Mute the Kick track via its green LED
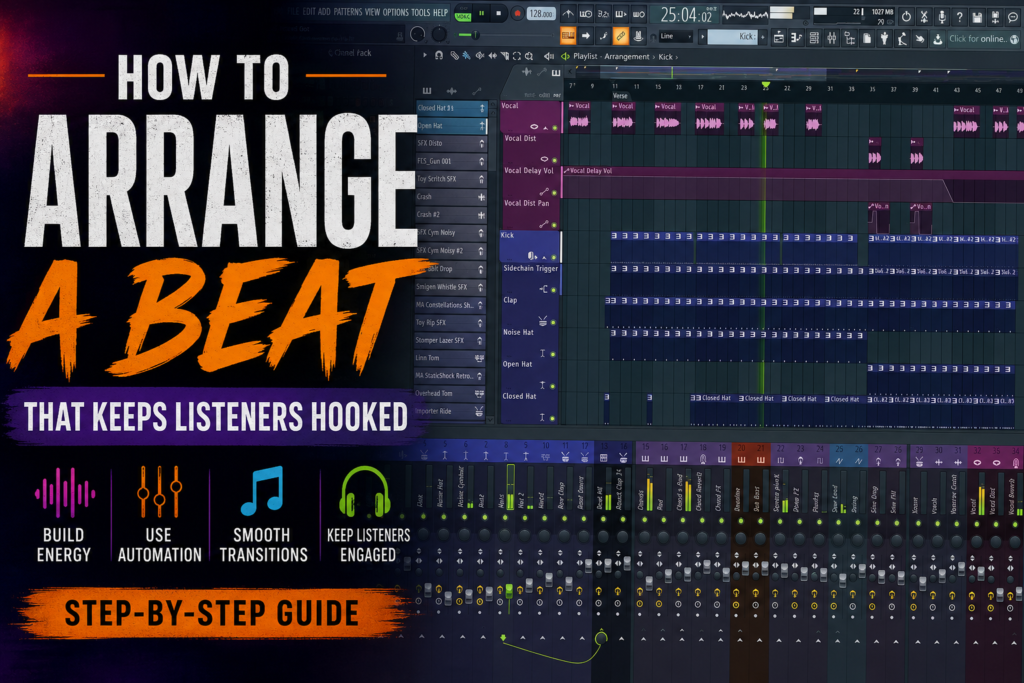Image resolution: width=1024 pixels, height=683 pixels. 554,257
